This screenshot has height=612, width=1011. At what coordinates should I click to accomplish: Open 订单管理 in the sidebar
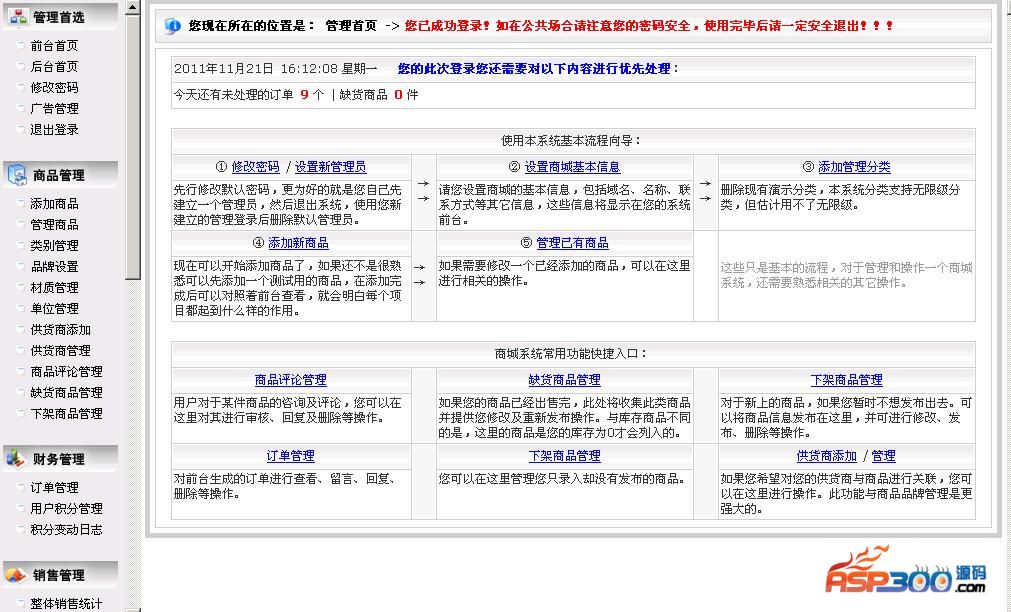[54, 488]
